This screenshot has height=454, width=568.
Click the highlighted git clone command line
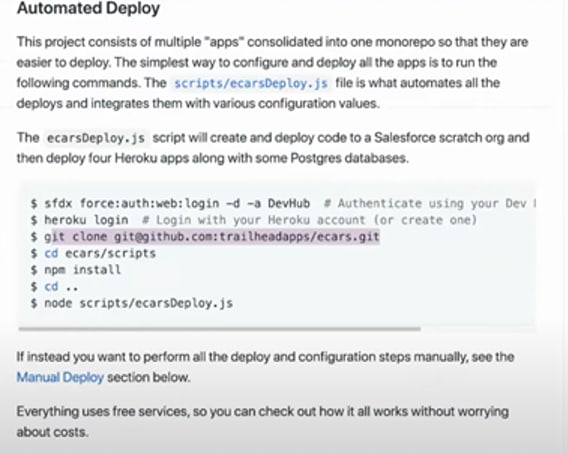[x=205, y=237]
